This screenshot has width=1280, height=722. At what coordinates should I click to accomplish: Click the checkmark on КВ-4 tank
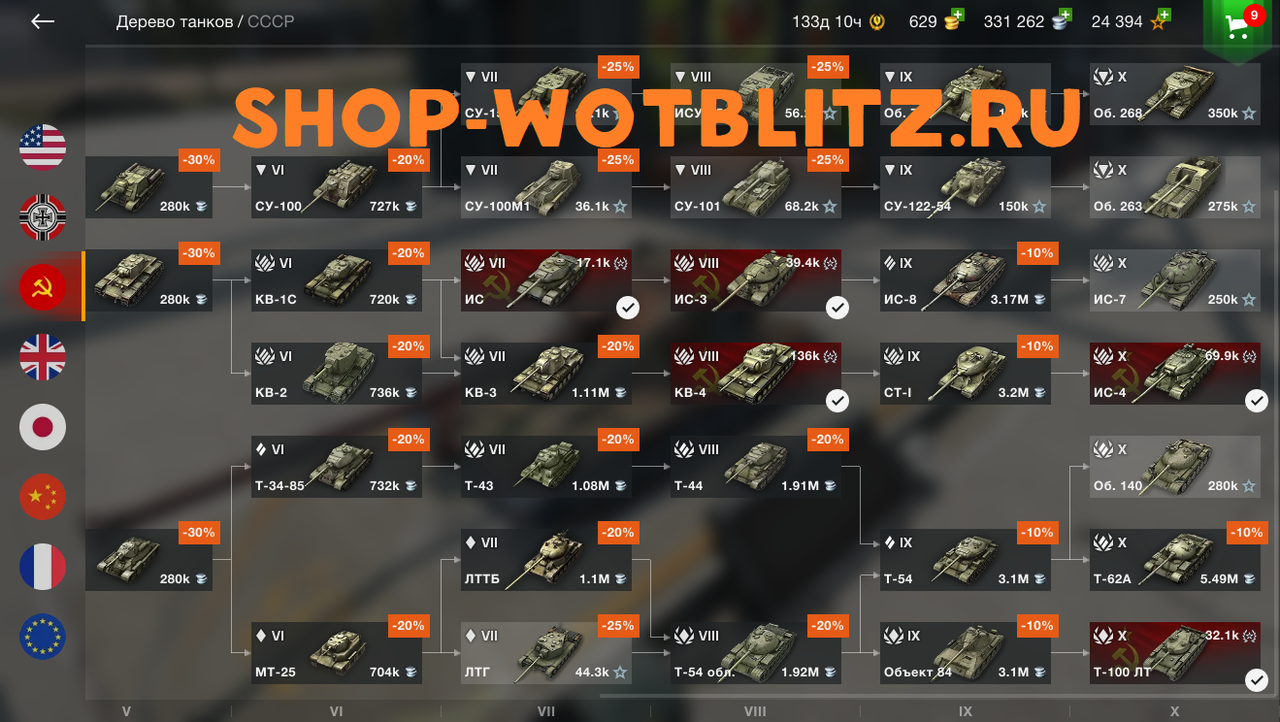837,401
